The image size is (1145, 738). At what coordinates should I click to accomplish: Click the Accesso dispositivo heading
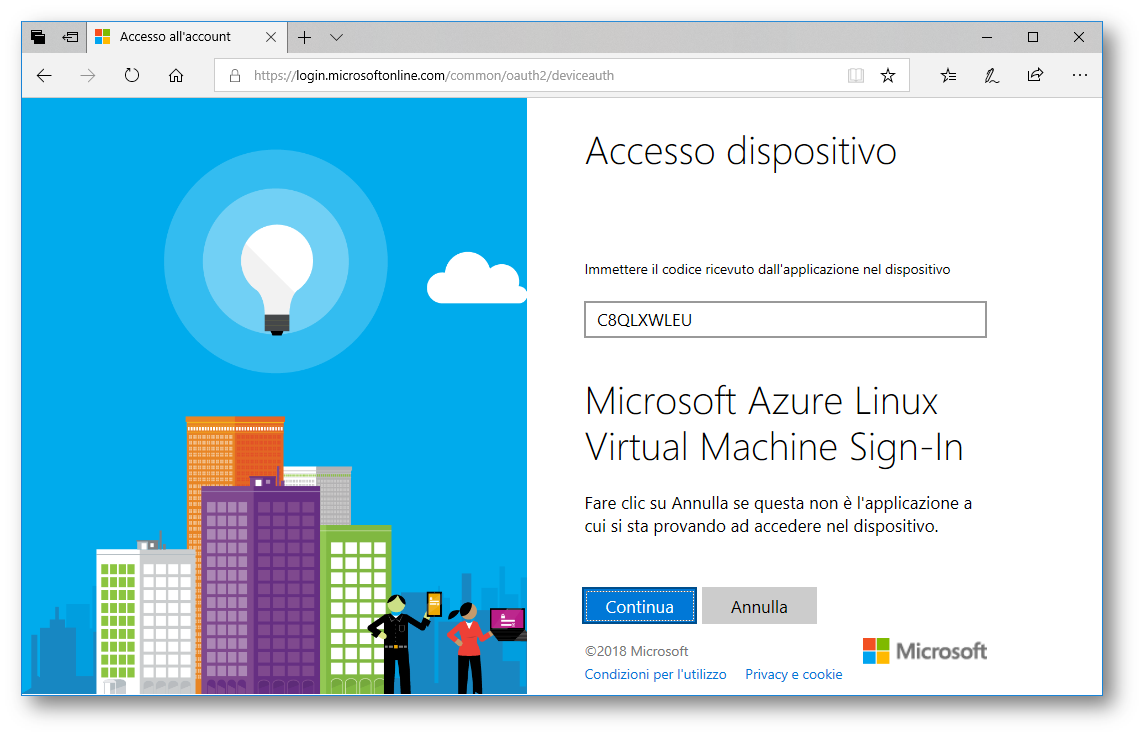pos(740,152)
